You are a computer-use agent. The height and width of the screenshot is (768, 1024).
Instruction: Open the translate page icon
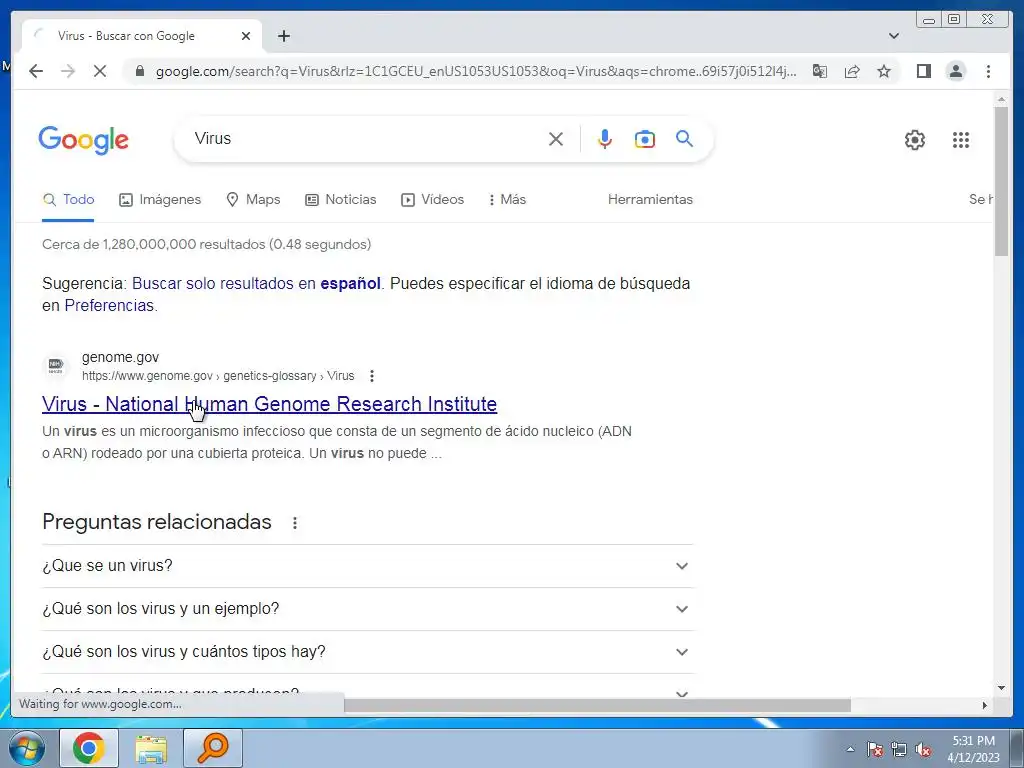(x=820, y=71)
